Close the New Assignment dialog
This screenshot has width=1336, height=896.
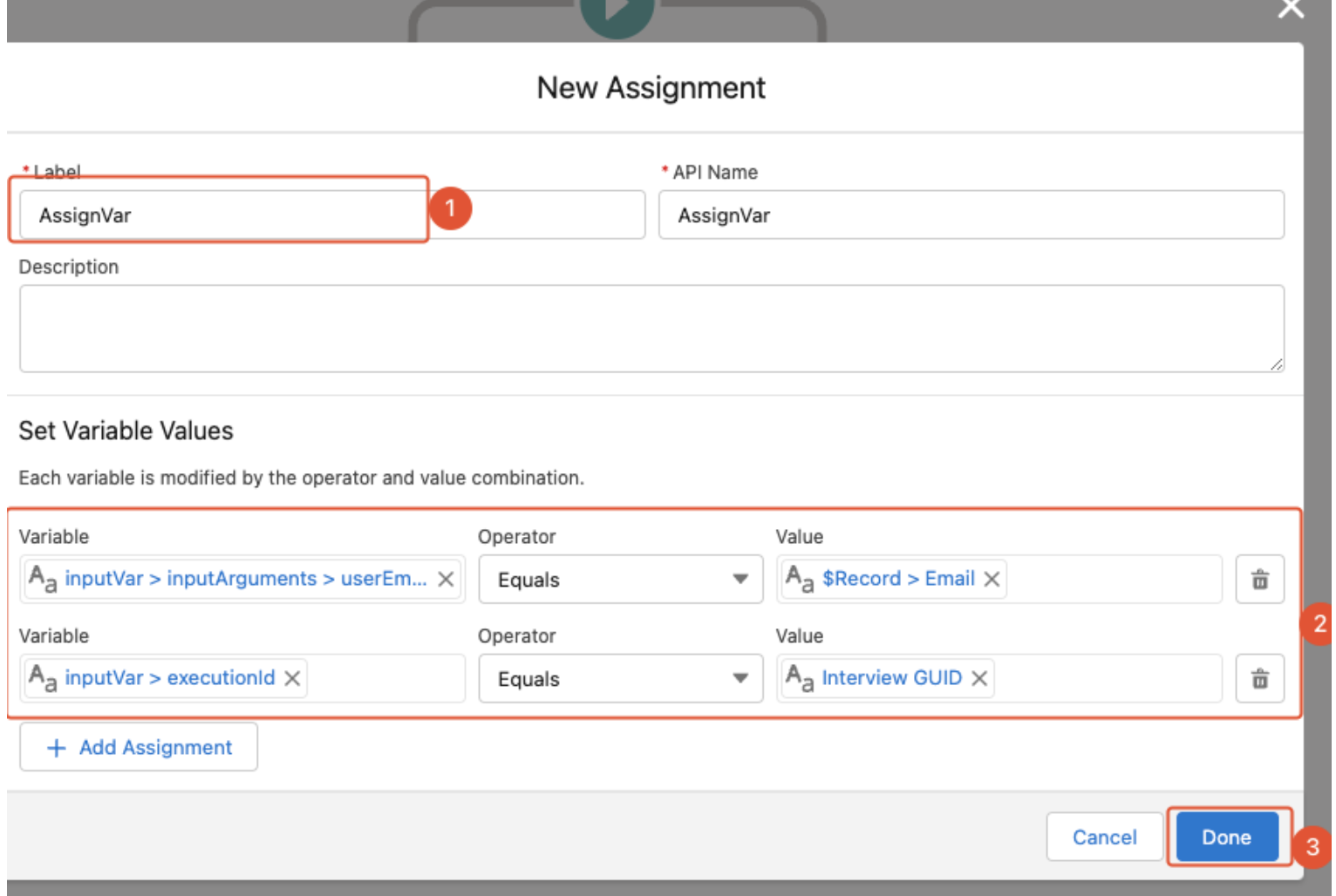1290,10
